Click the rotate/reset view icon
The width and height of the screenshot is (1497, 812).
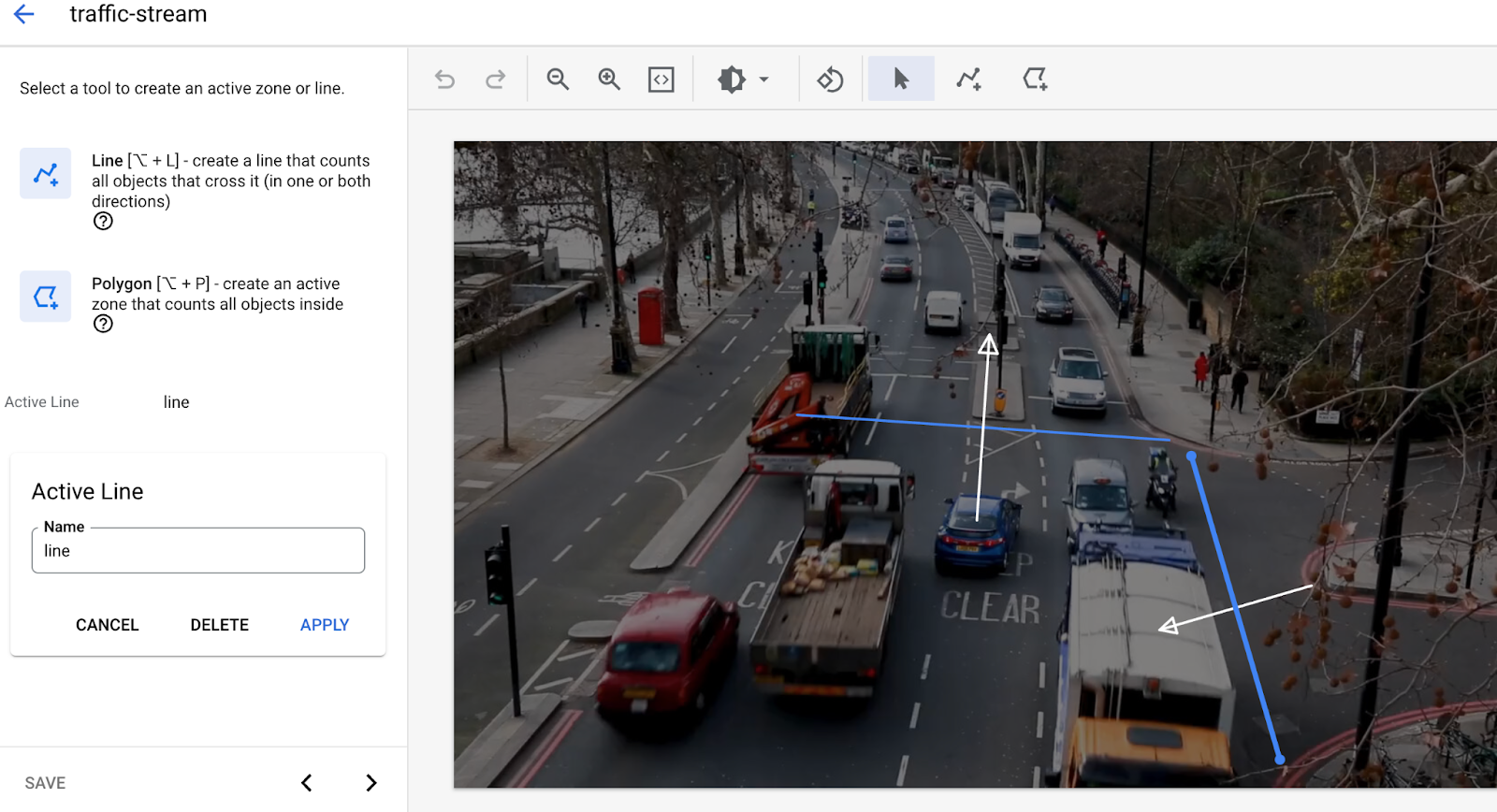click(830, 80)
